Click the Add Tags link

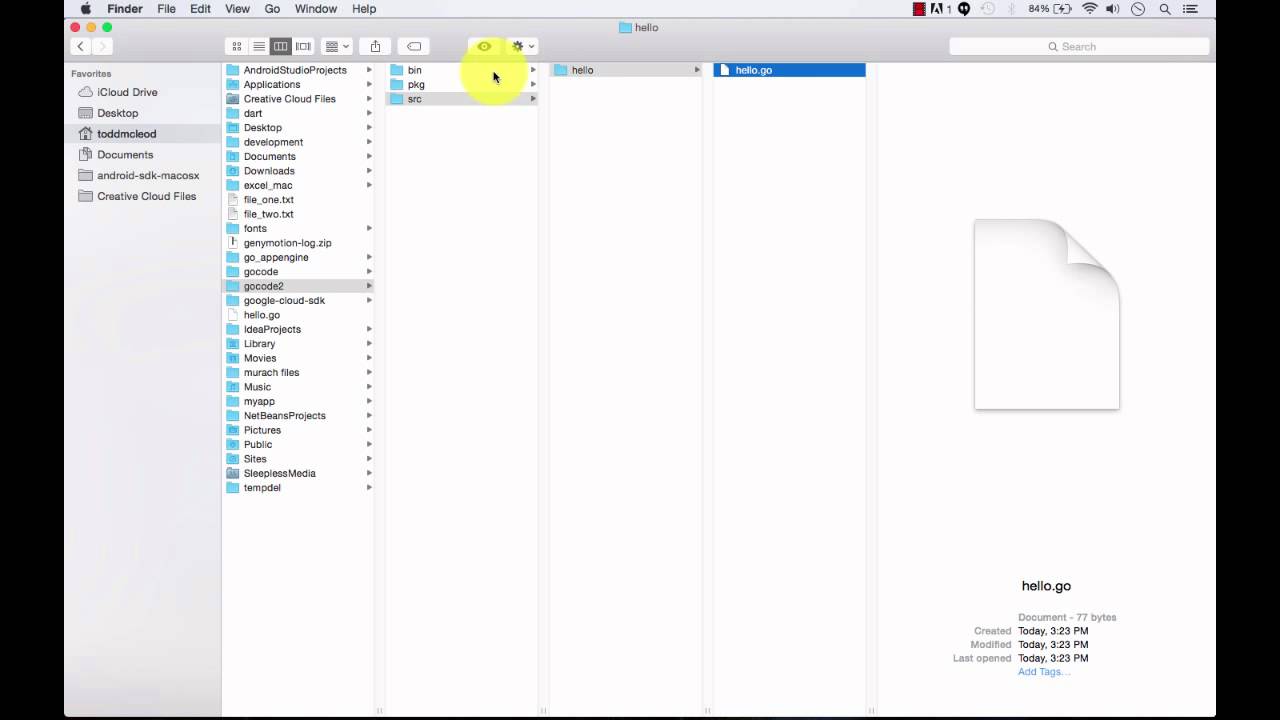pos(1044,672)
